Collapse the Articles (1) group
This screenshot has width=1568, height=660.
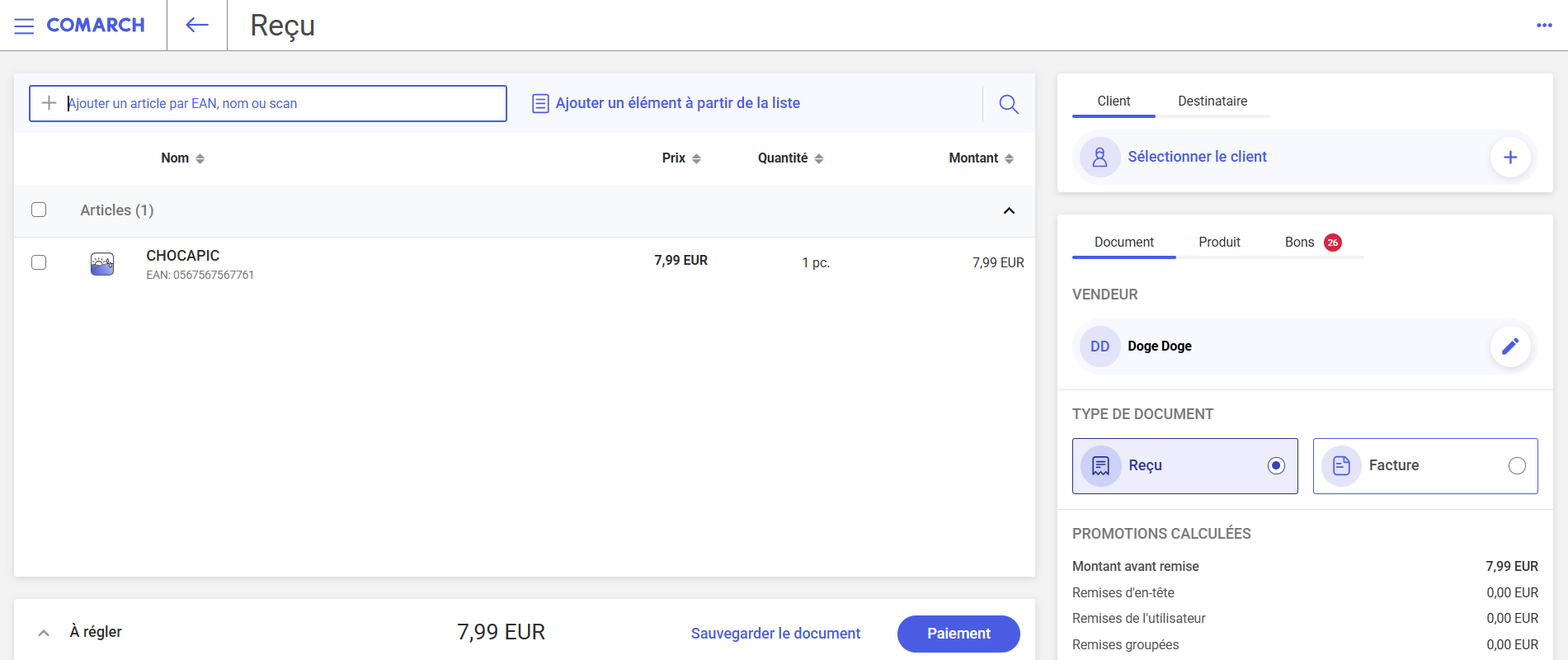[1008, 211]
